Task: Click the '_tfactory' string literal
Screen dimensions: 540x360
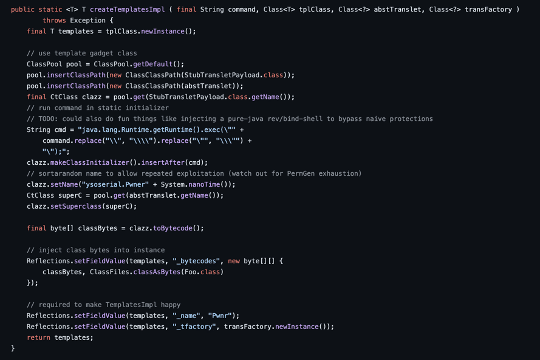Action: (x=194, y=327)
